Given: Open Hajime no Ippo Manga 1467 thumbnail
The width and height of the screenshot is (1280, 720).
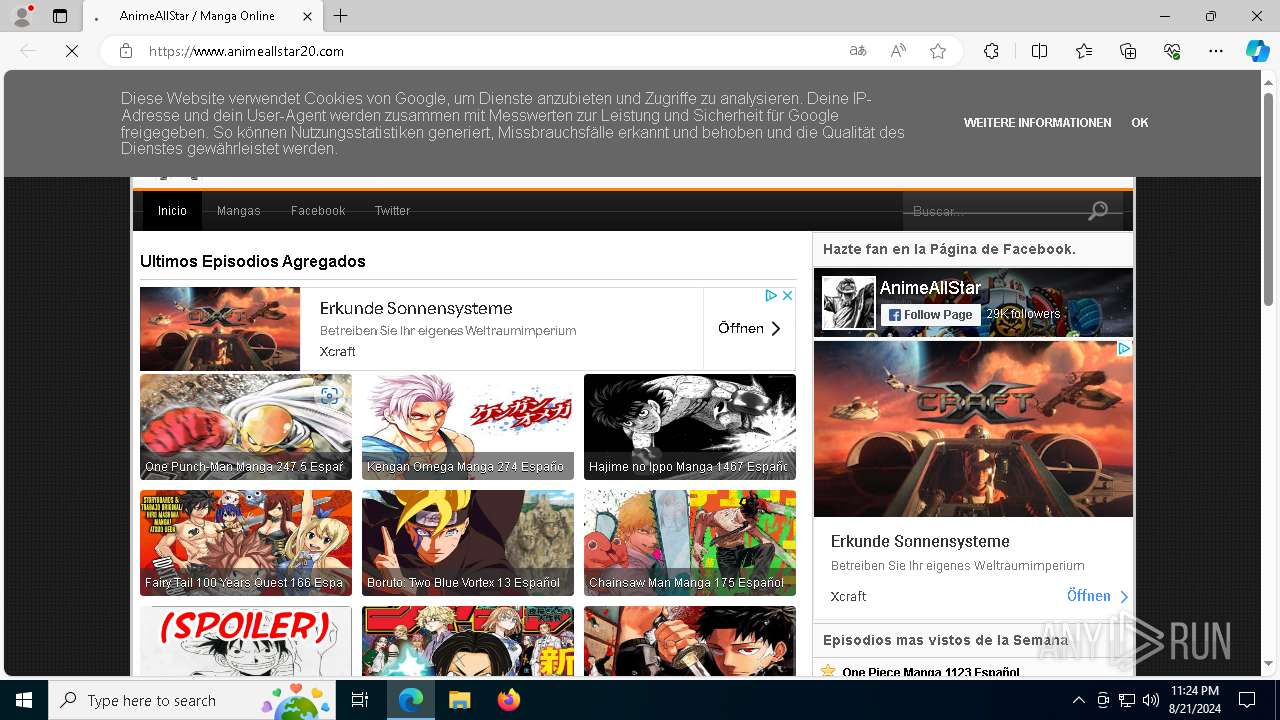Looking at the screenshot, I should pyautogui.click(x=690, y=427).
